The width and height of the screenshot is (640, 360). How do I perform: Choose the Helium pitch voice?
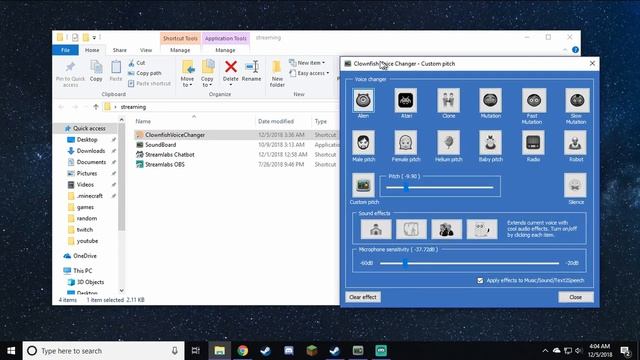pyautogui.click(x=448, y=143)
